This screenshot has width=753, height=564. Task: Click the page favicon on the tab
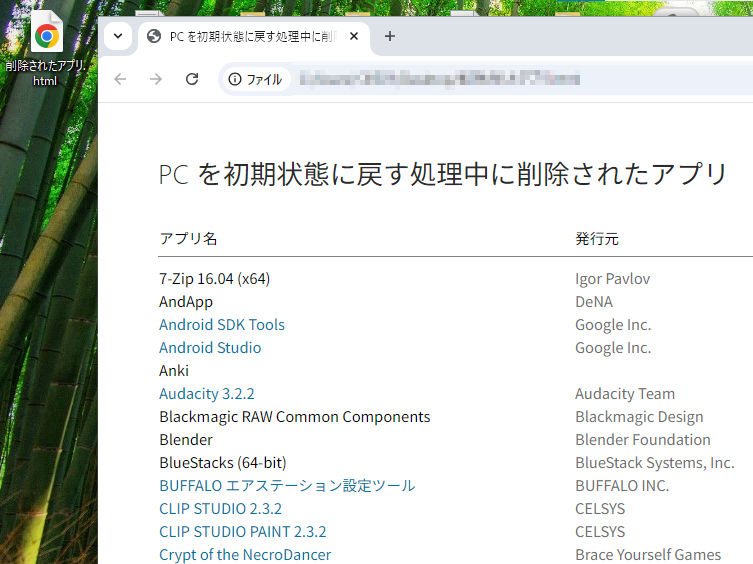coord(154,36)
